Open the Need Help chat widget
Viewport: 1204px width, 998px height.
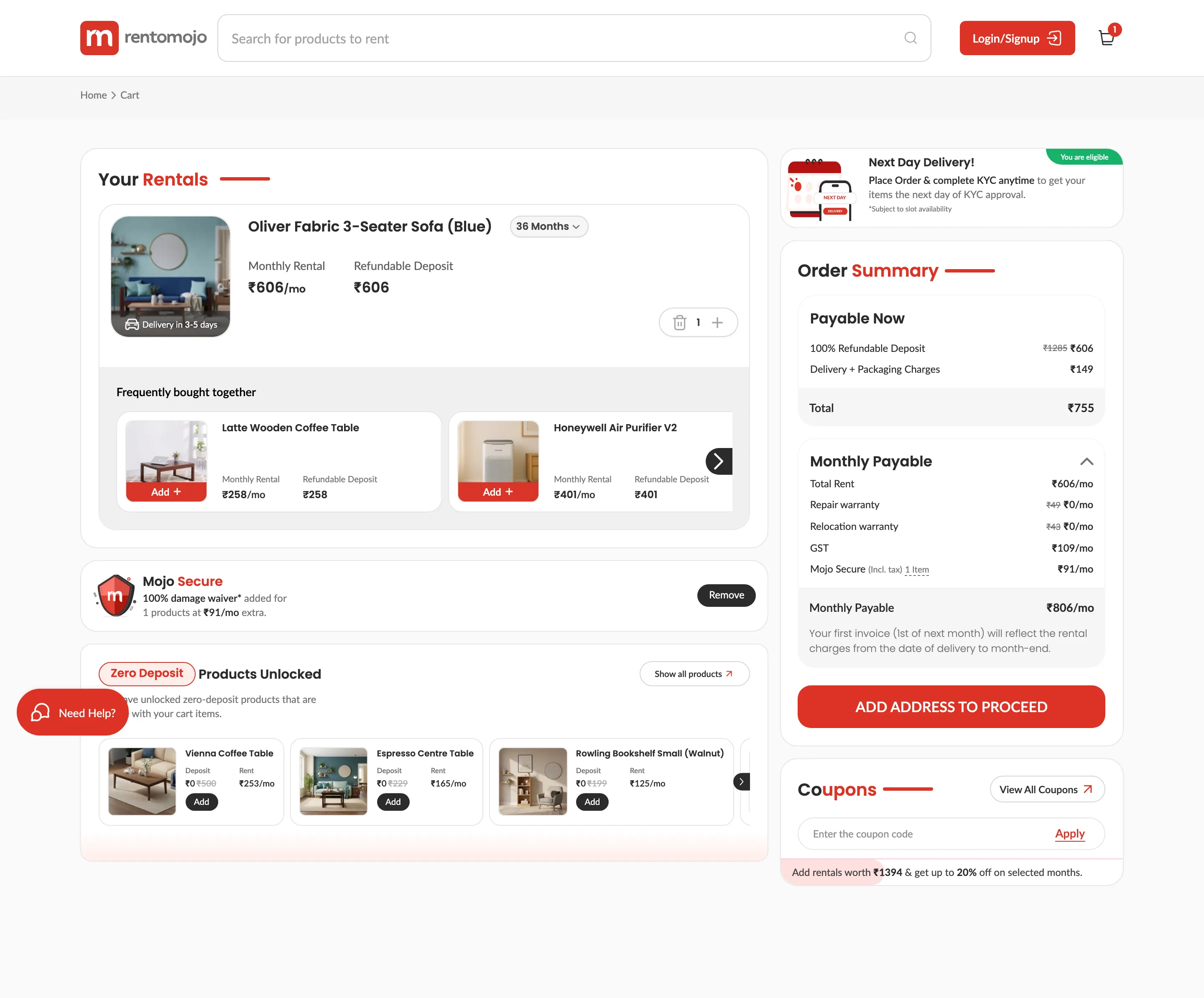[73, 713]
